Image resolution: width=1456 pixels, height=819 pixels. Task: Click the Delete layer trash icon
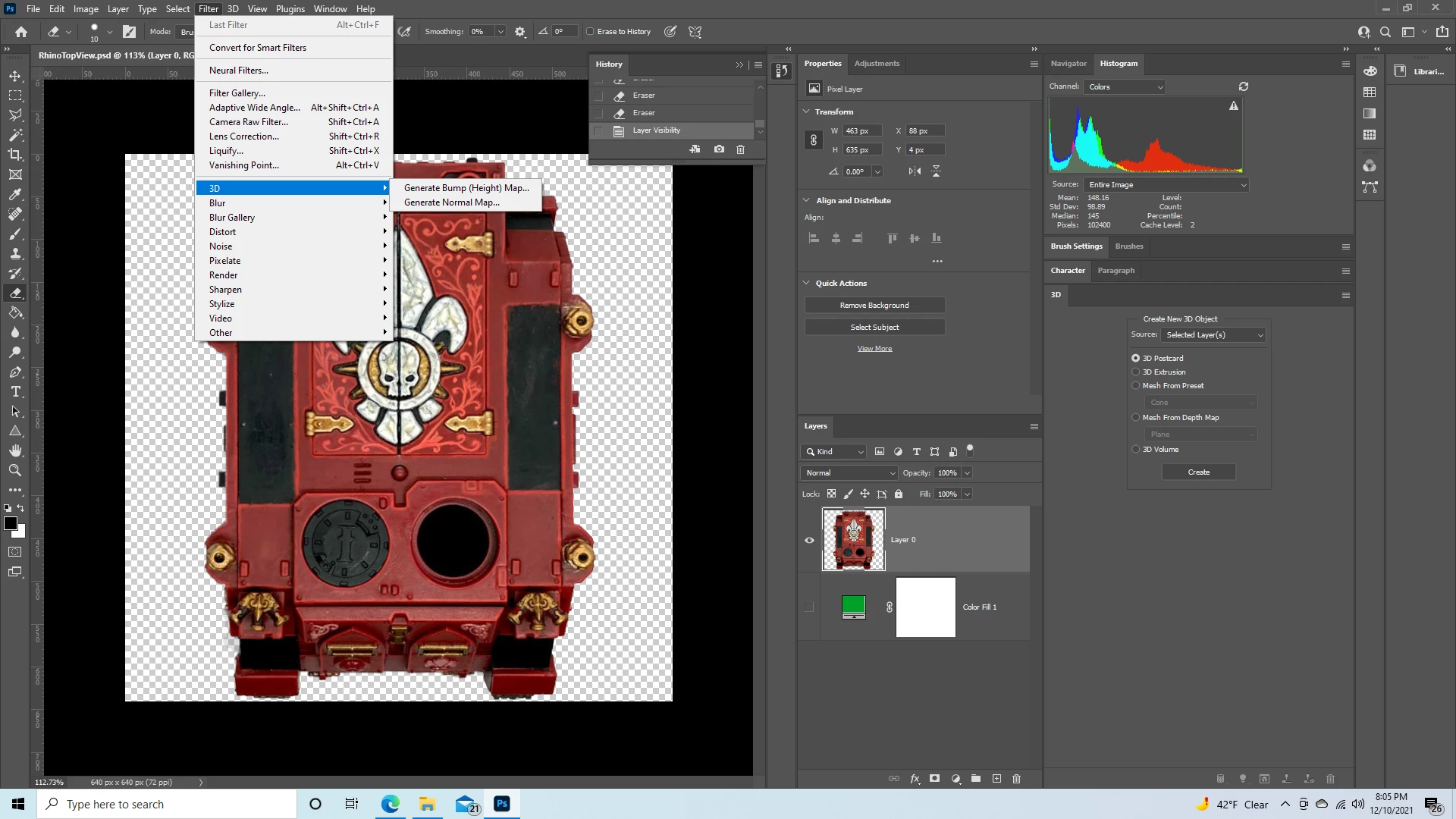[1017, 779]
